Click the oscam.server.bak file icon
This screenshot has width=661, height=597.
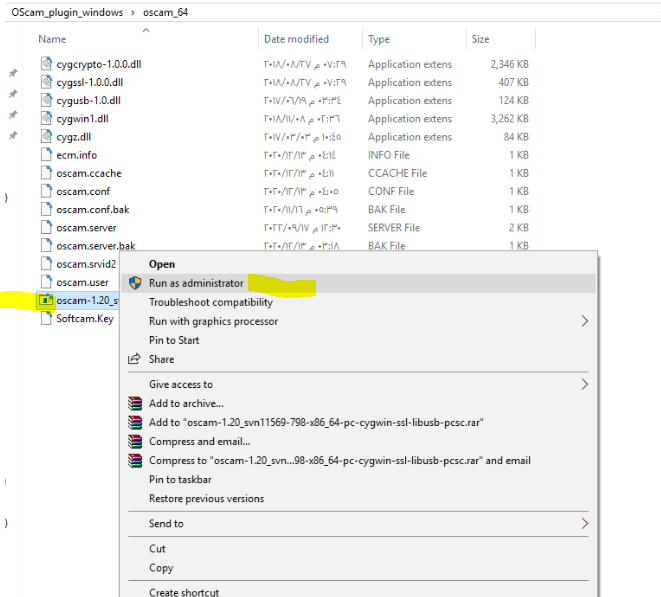[x=46, y=245]
